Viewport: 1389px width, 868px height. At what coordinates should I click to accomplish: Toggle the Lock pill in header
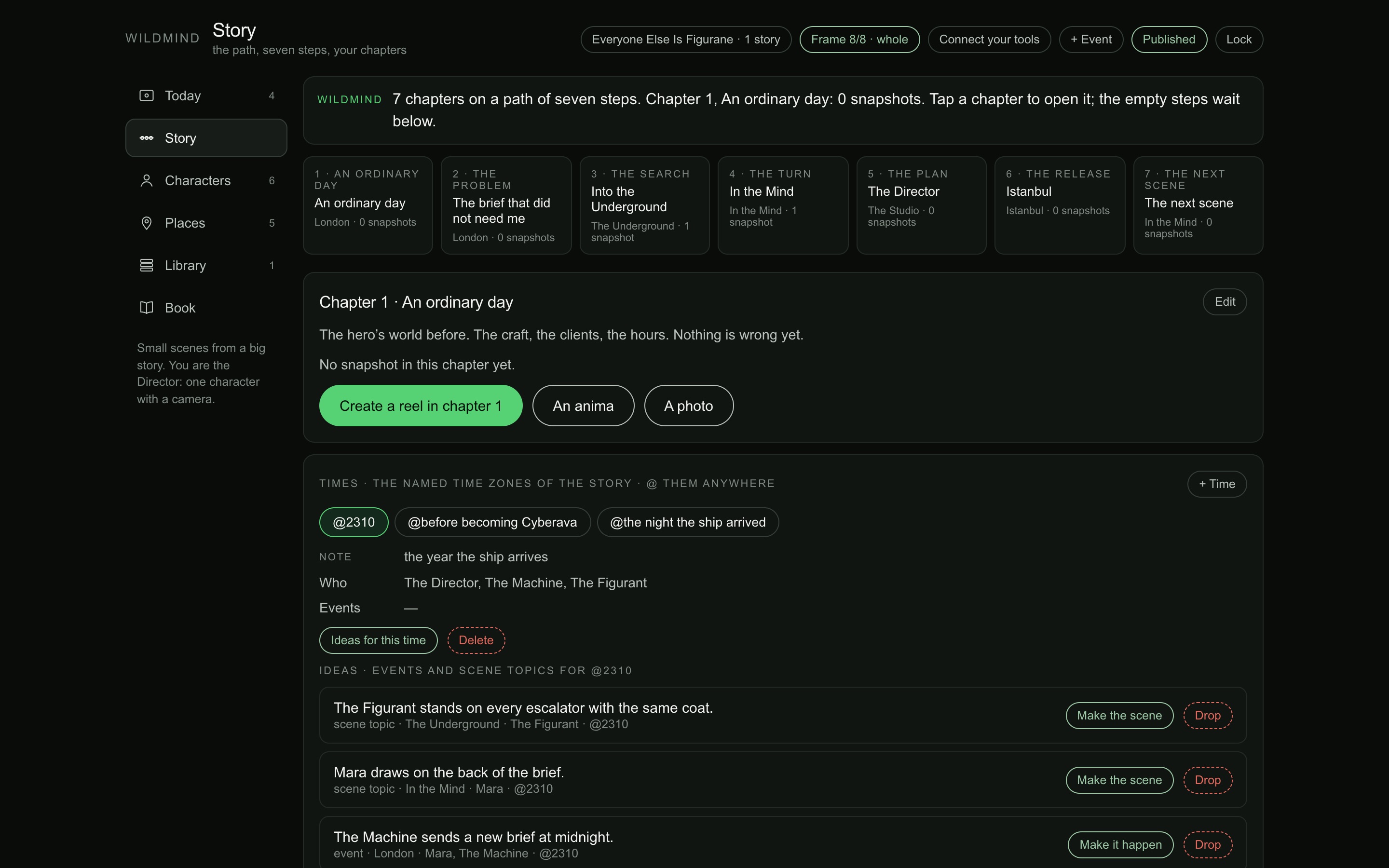[x=1239, y=39]
